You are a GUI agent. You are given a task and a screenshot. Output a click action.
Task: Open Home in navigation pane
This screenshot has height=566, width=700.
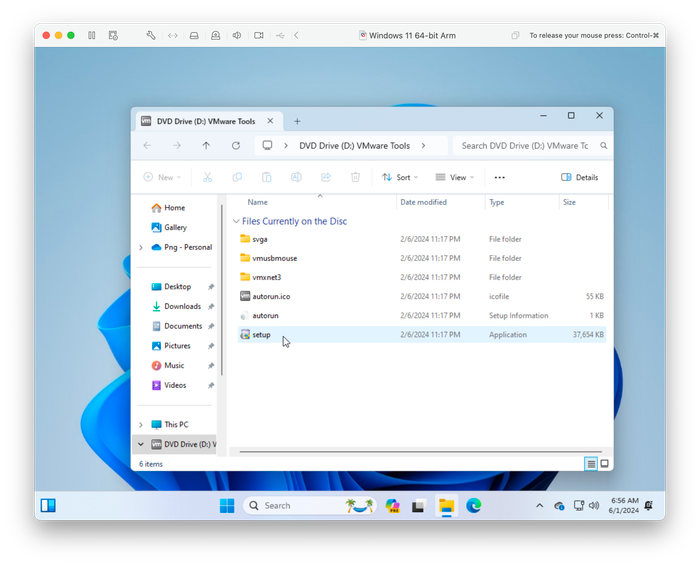(175, 208)
